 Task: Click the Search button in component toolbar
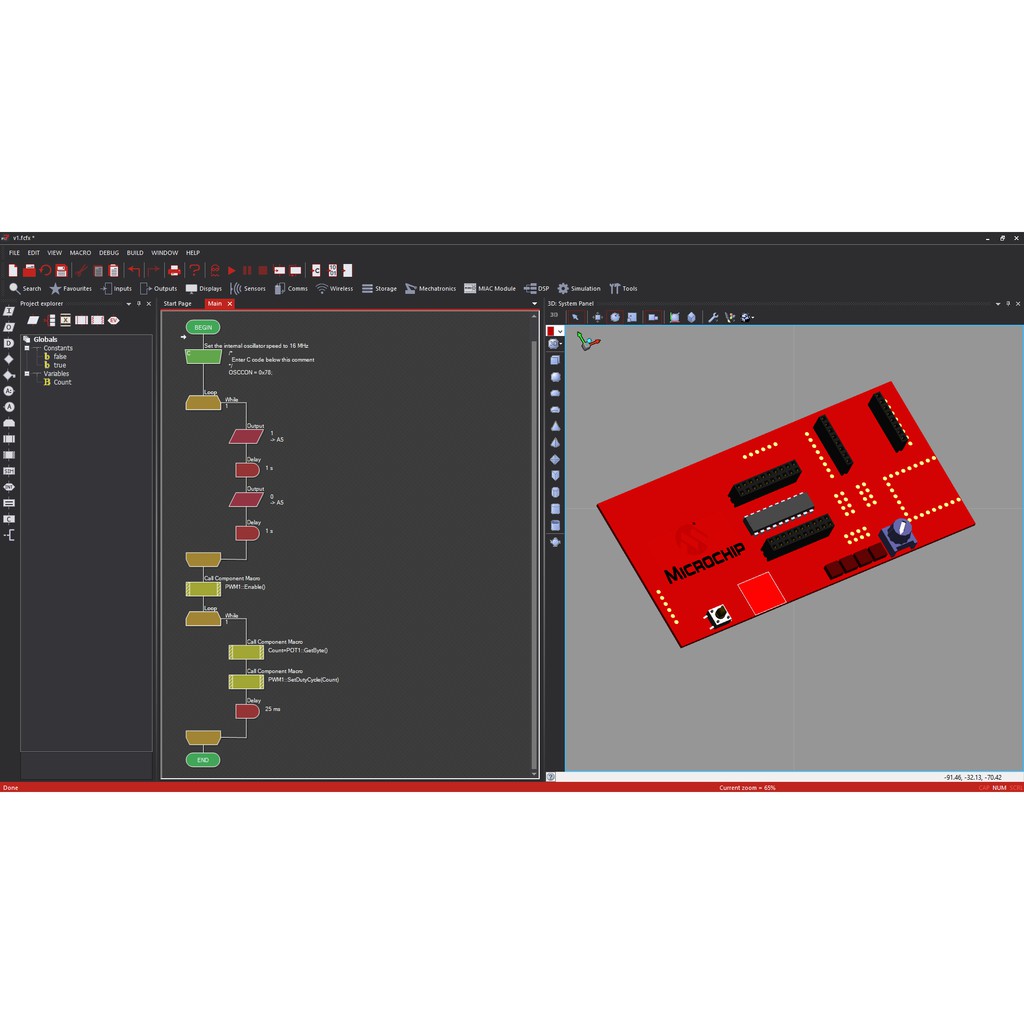(25, 288)
